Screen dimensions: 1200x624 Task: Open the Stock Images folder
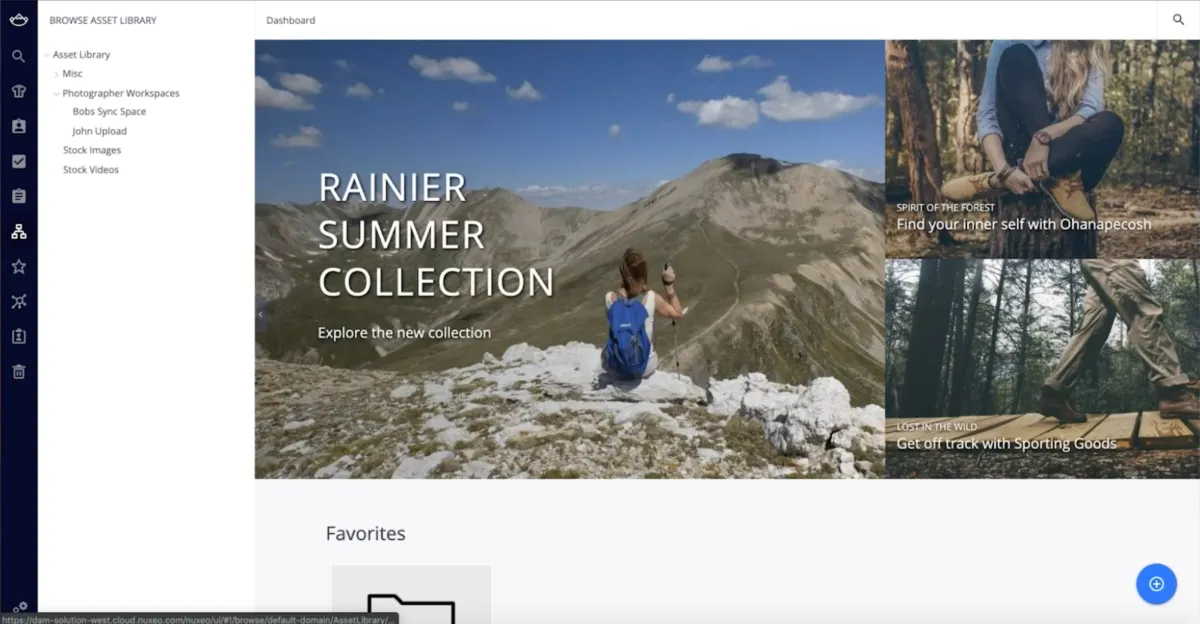pos(92,150)
